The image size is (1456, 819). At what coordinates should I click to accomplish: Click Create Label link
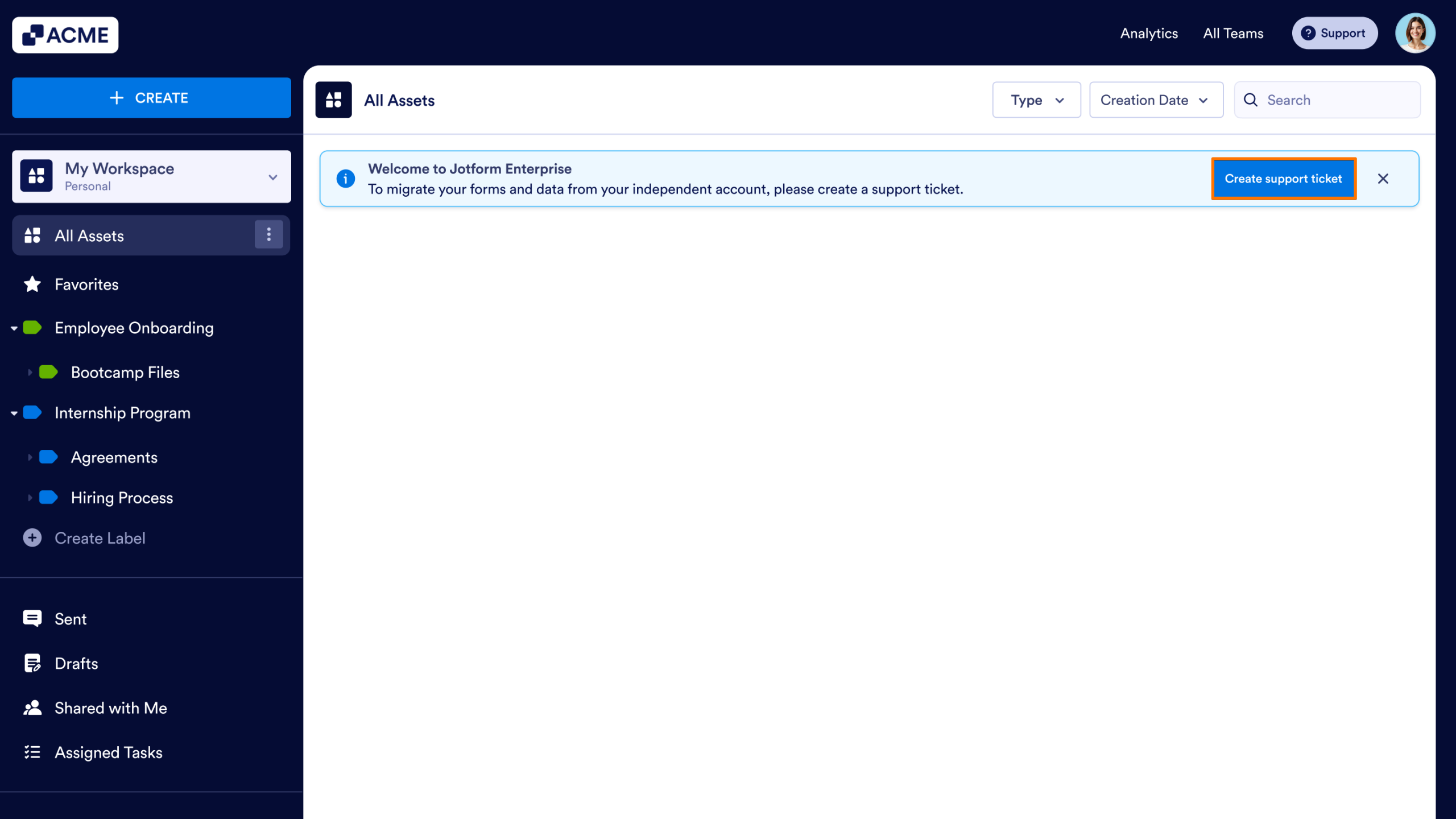coord(100,538)
